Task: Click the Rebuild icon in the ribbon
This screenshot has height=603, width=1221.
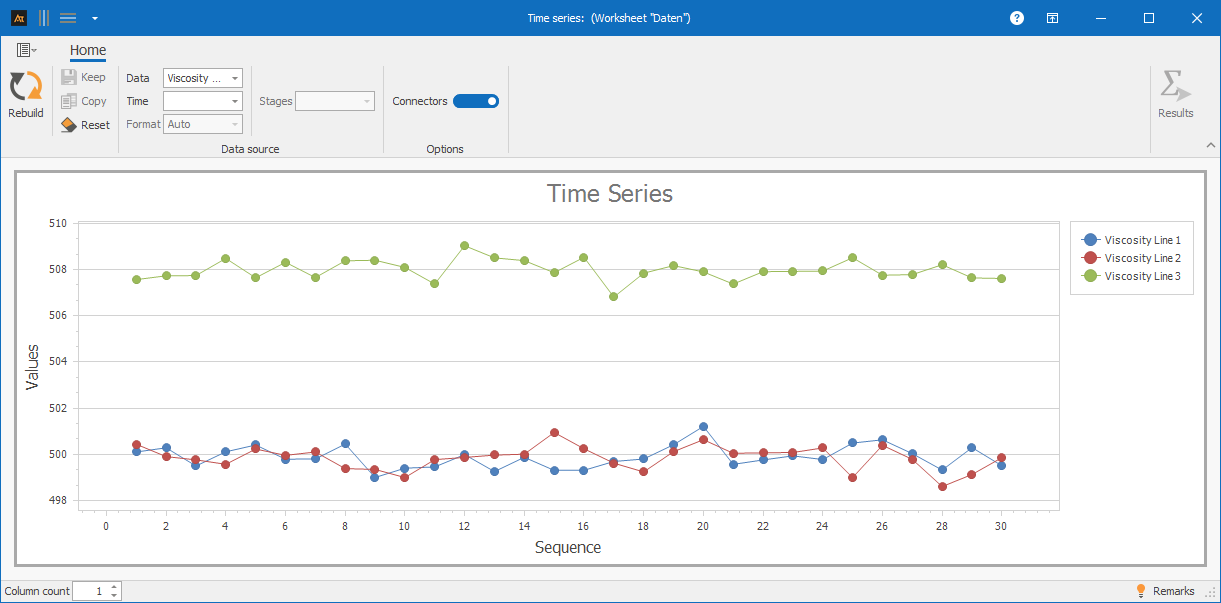Action: tap(26, 88)
